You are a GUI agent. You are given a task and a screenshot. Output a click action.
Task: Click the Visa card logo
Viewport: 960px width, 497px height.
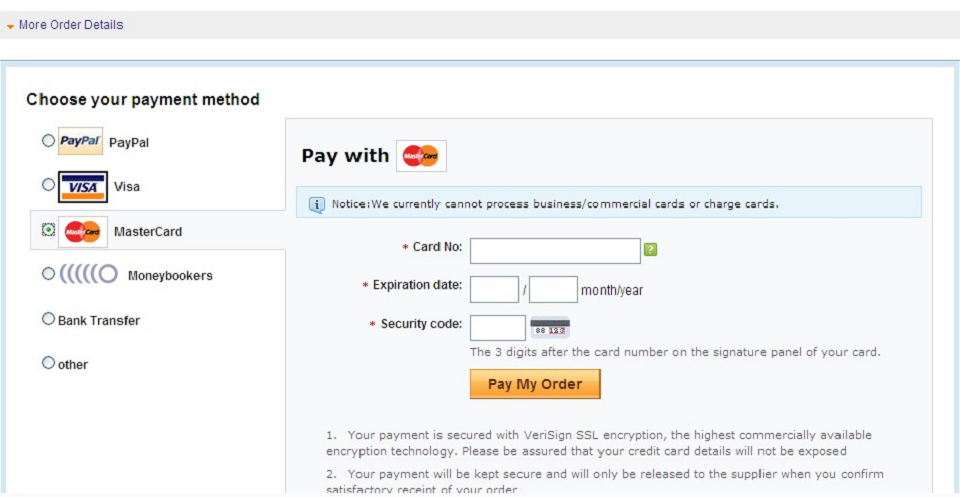pyautogui.click(x=83, y=187)
